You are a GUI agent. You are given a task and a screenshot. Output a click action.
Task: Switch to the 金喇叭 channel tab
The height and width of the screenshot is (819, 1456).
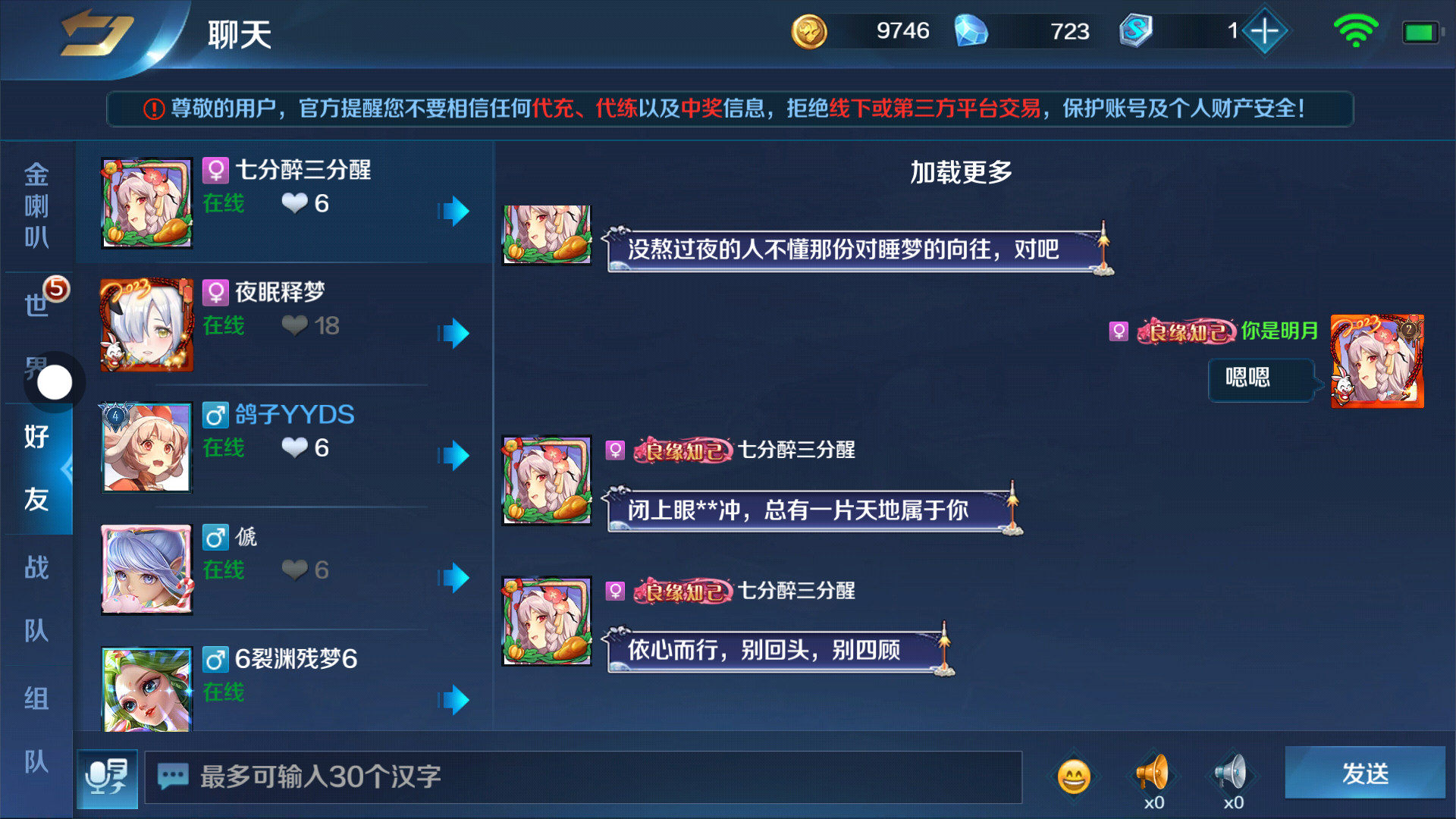pos(36,206)
